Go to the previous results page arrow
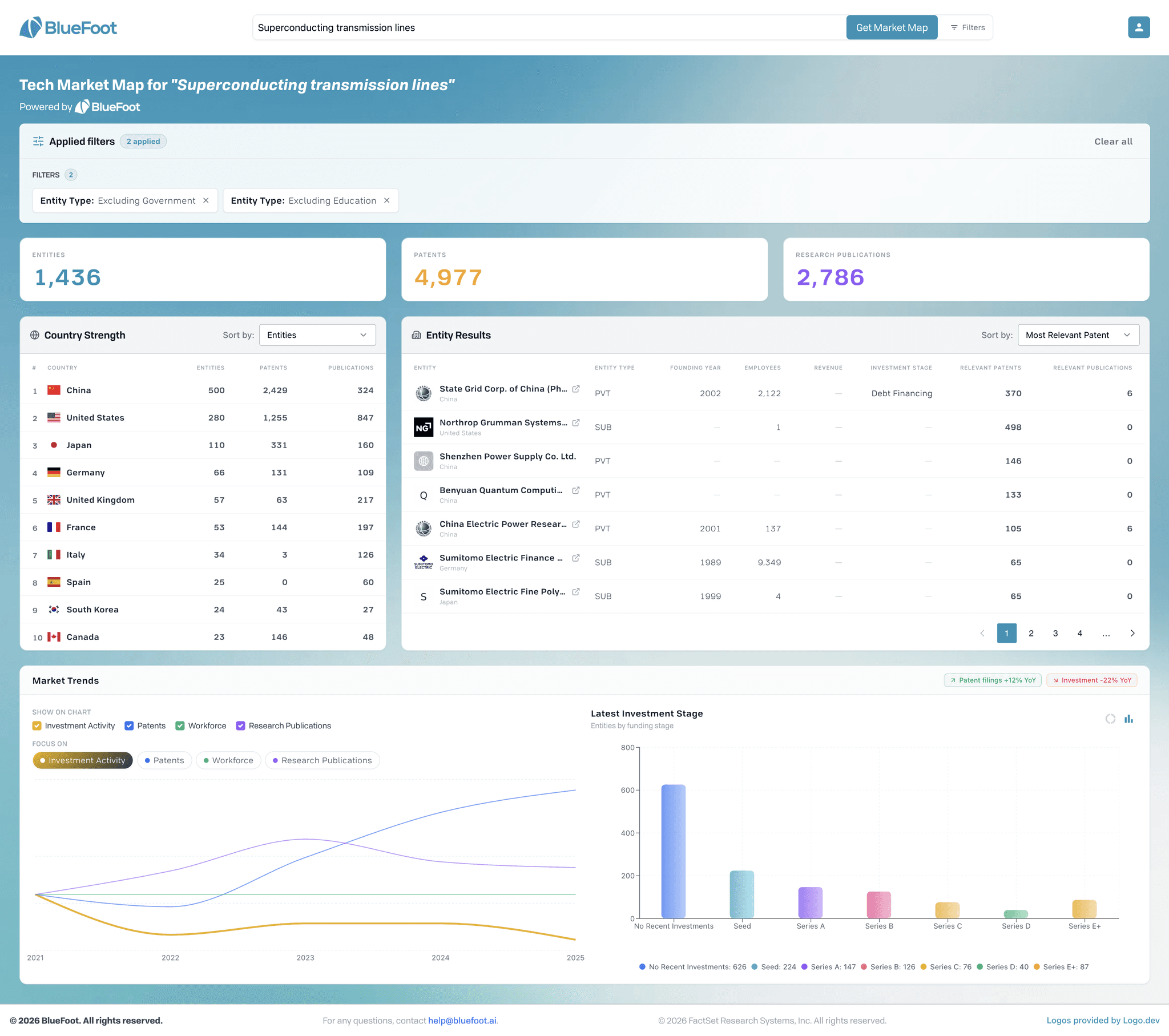This screenshot has width=1169, height=1036. coord(982,633)
